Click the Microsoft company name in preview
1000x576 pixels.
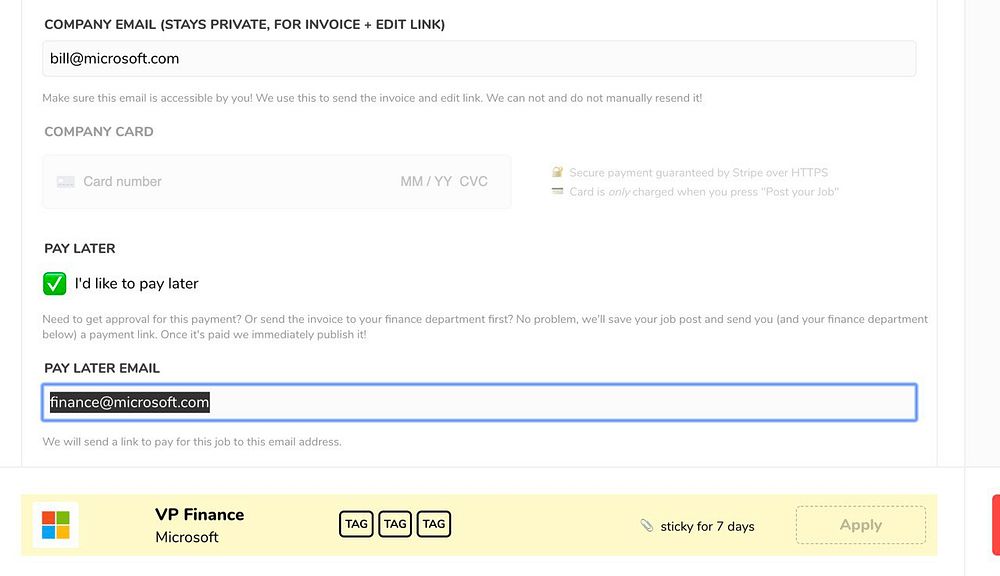pyautogui.click(x=187, y=538)
